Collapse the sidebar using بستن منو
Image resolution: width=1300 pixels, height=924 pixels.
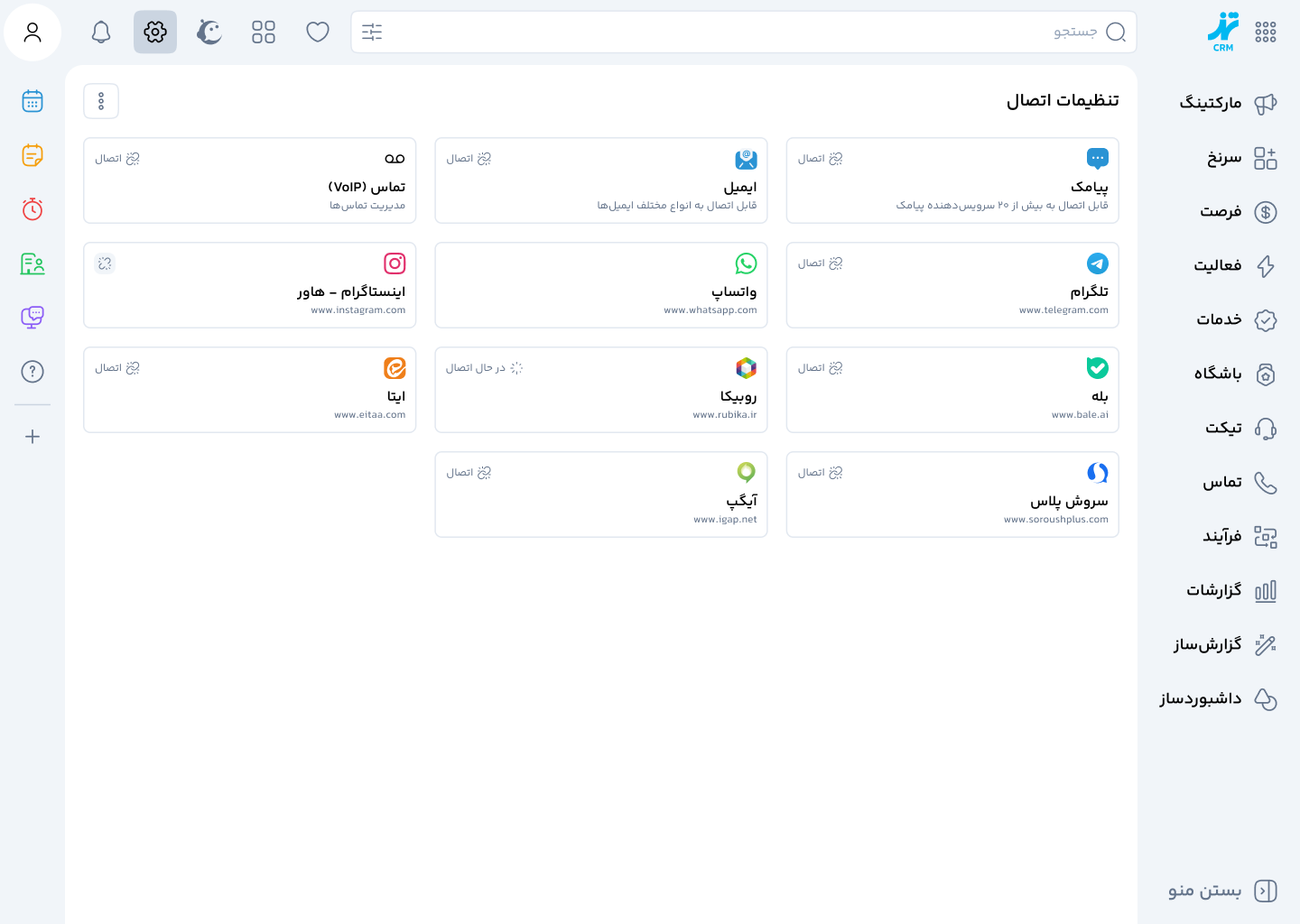[1203, 891]
